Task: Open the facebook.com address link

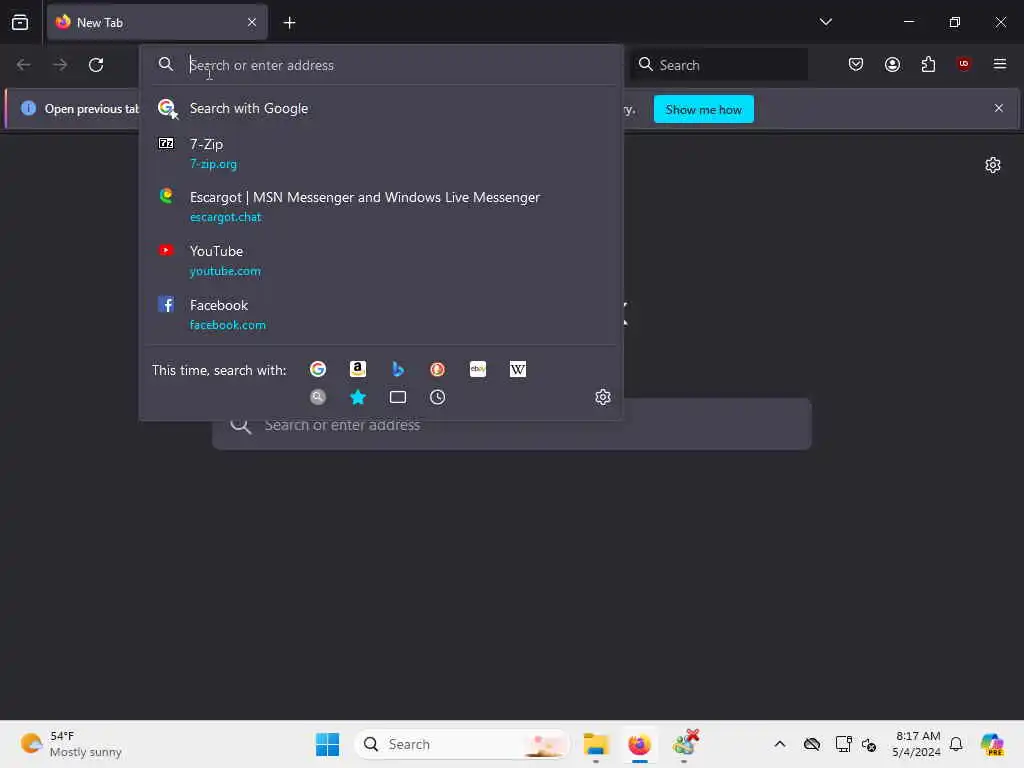Action: click(x=228, y=325)
